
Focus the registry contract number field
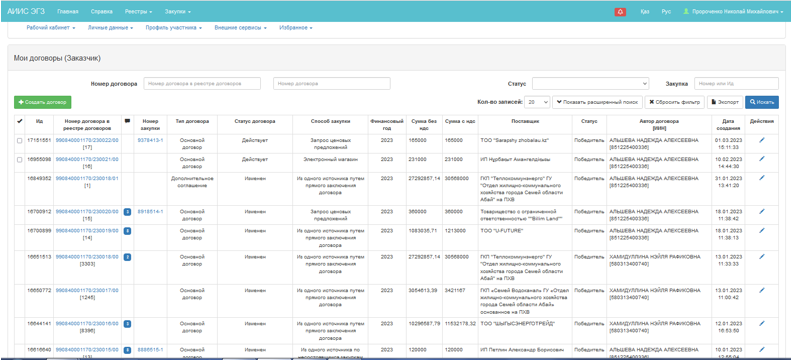click(x=202, y=84)
